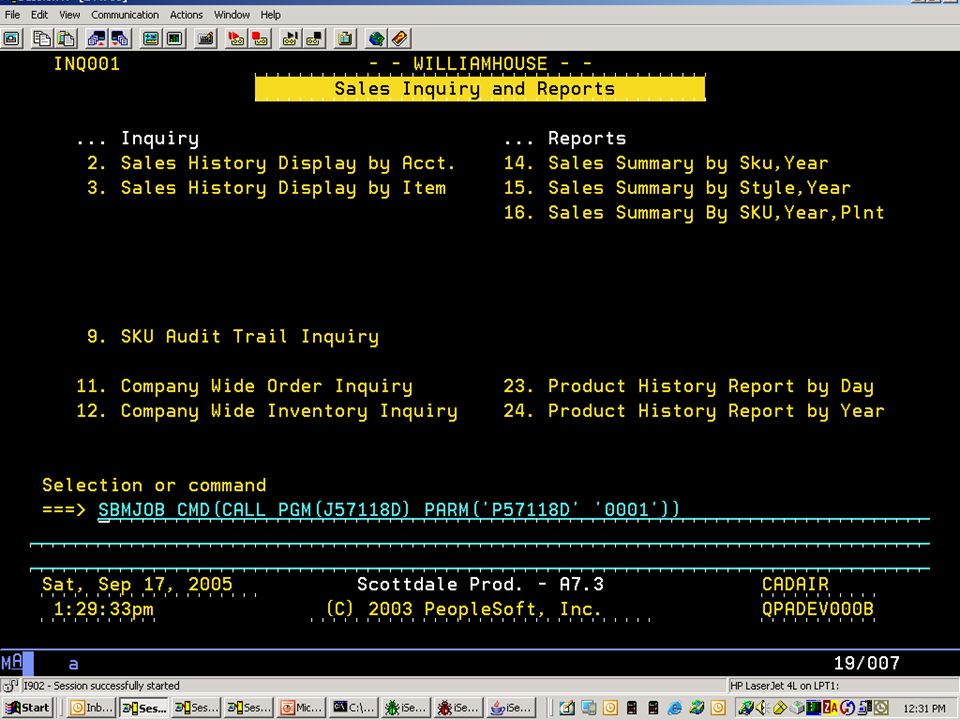960x720 pixels.
Task: Click the 1:29:33pm time display
Action: pyautogui.click(x=103, y=609)
